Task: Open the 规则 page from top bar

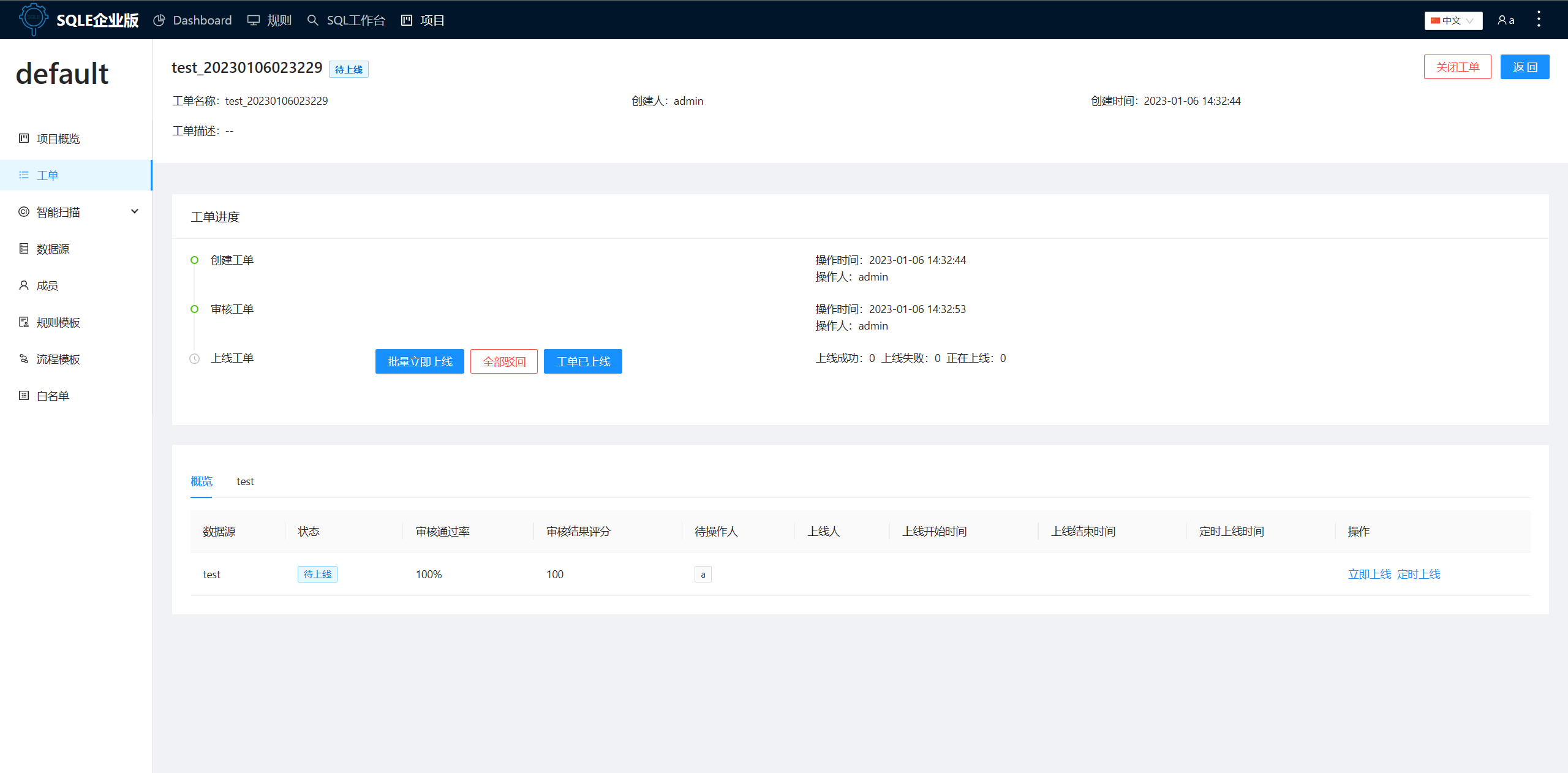Action: (x=279, y=20)
